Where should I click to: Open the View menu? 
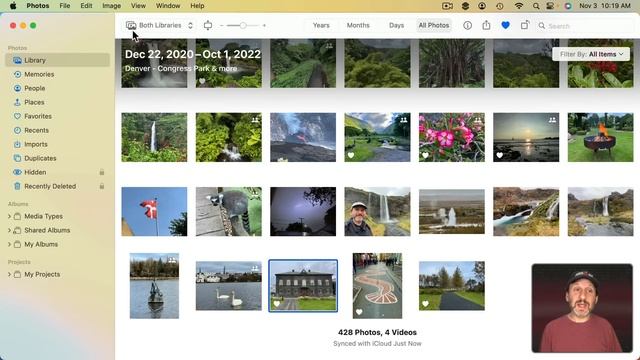click(x=138, y=6)
